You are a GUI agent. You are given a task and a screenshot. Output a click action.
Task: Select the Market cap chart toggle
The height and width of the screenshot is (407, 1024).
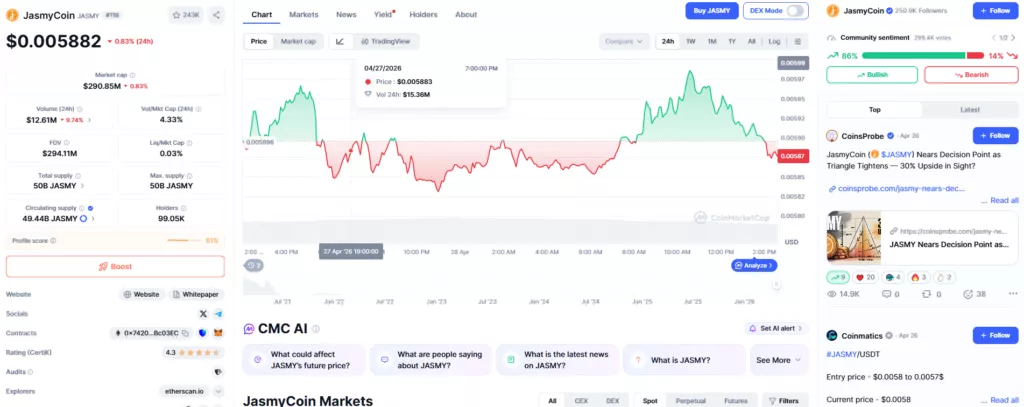[x=298, y=41]
